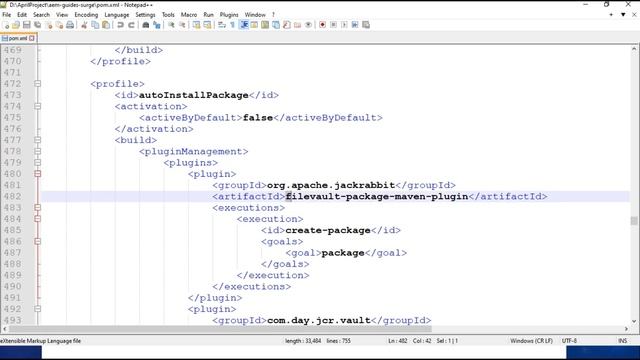
Task: Click the Save Recorded Macro icon
Action: (366, 25)
